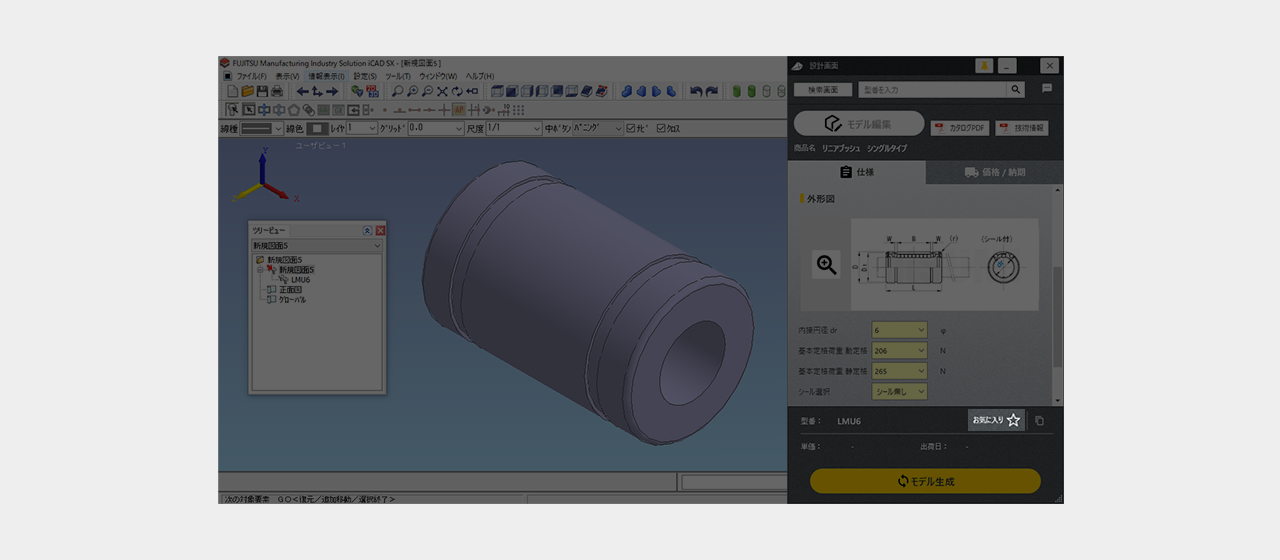
Task: Click the Save floppy disk icon
Action: coord(262,91)
